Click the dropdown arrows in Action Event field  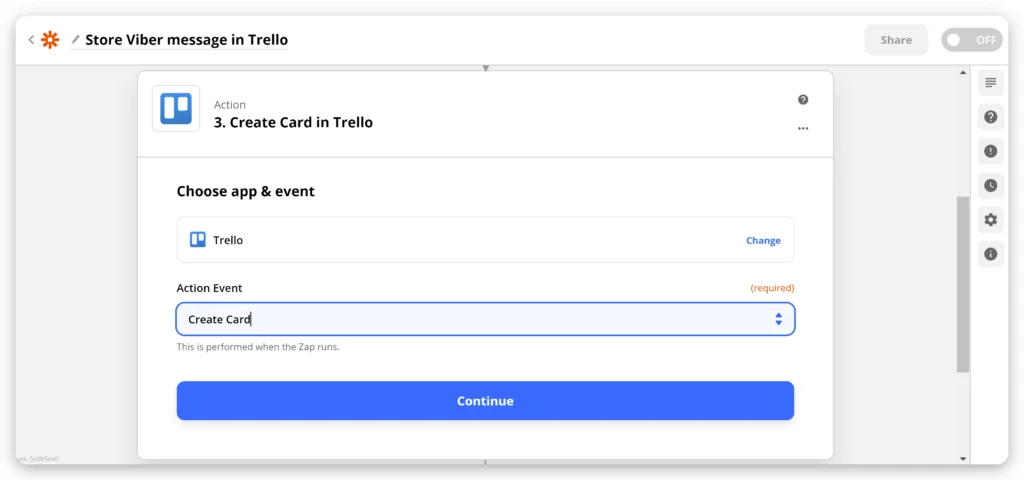pos(778,319)
